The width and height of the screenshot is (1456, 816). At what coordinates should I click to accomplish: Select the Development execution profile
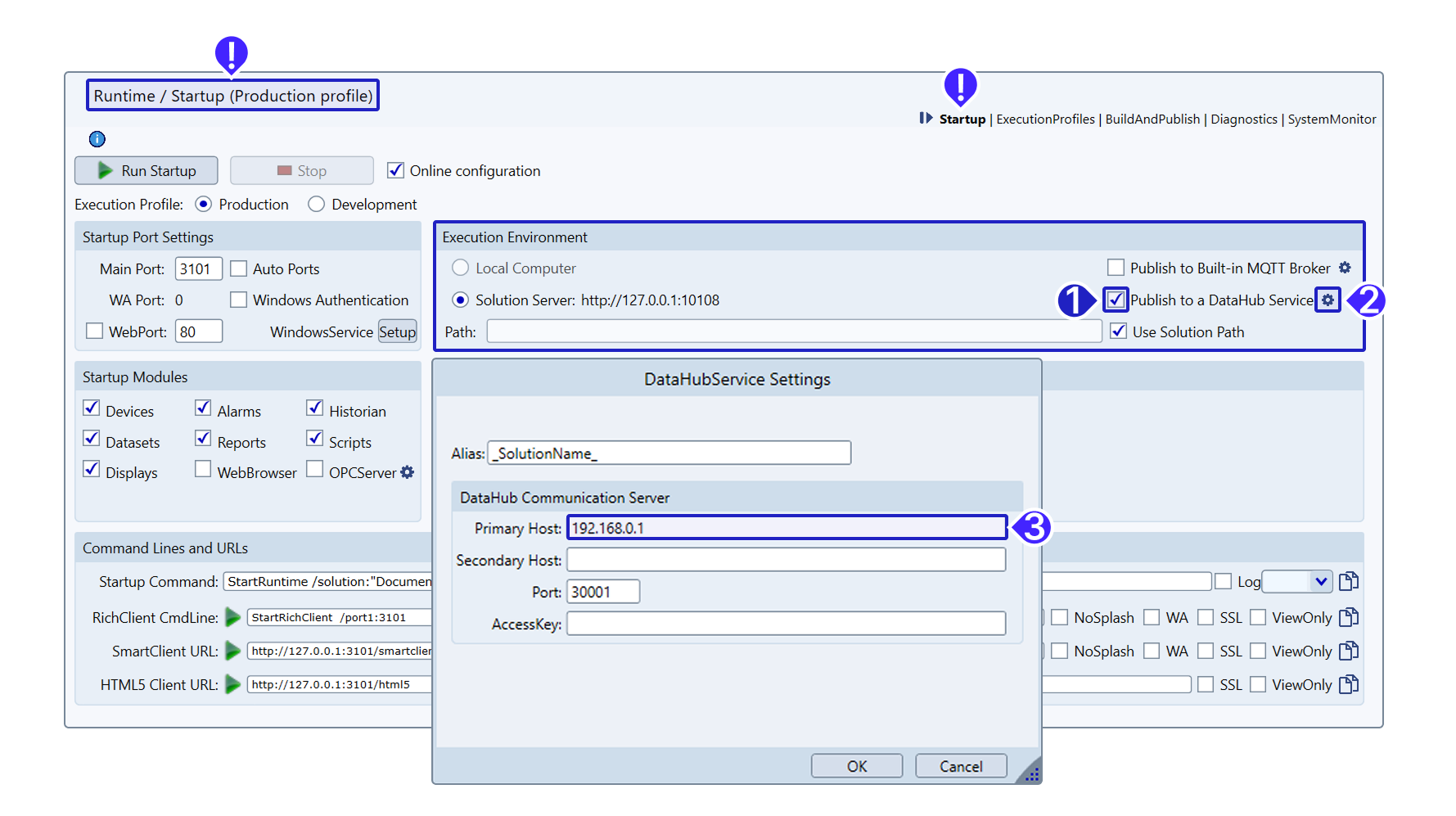point(316,204)
